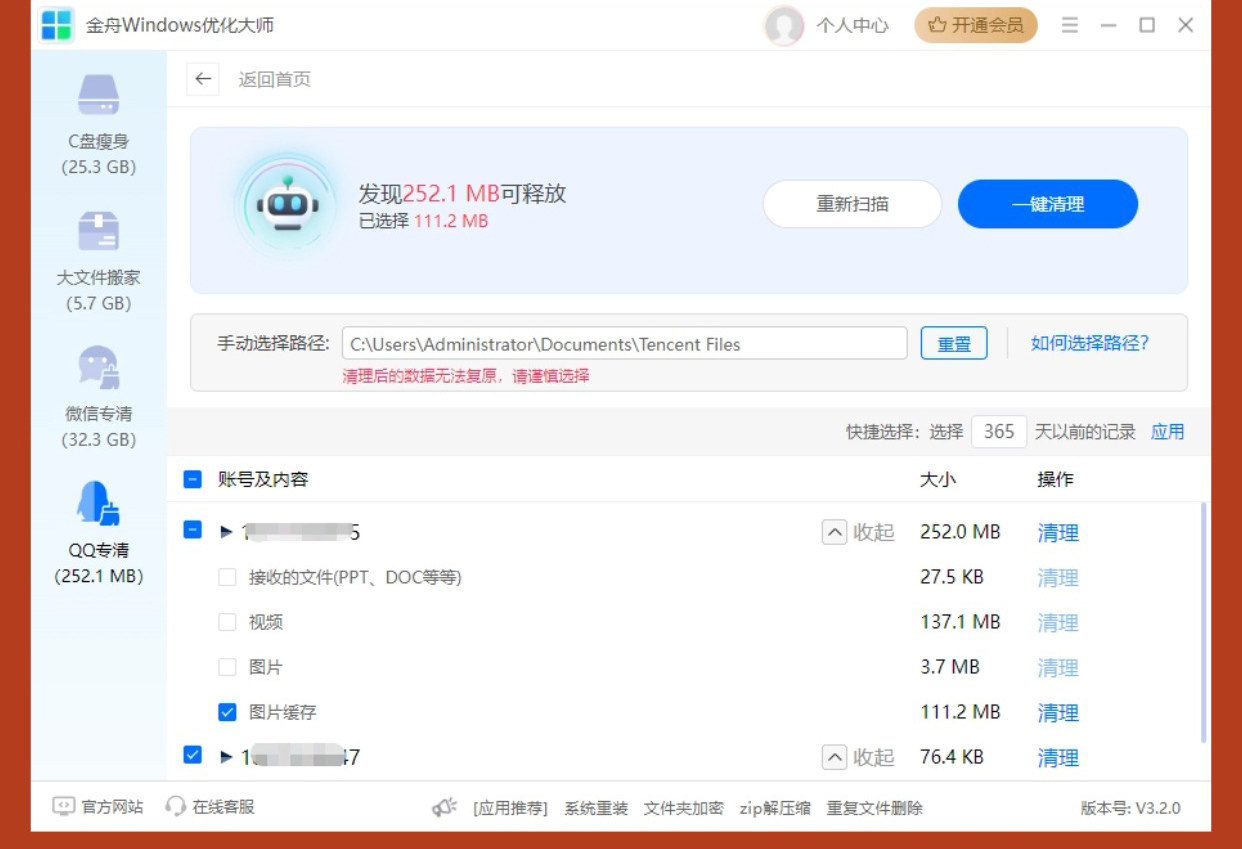The width and height of the screenshot is (1242, 849).
Task: Uncheck the 图片缓存 checkbox
Action: [x=227, y=712]
